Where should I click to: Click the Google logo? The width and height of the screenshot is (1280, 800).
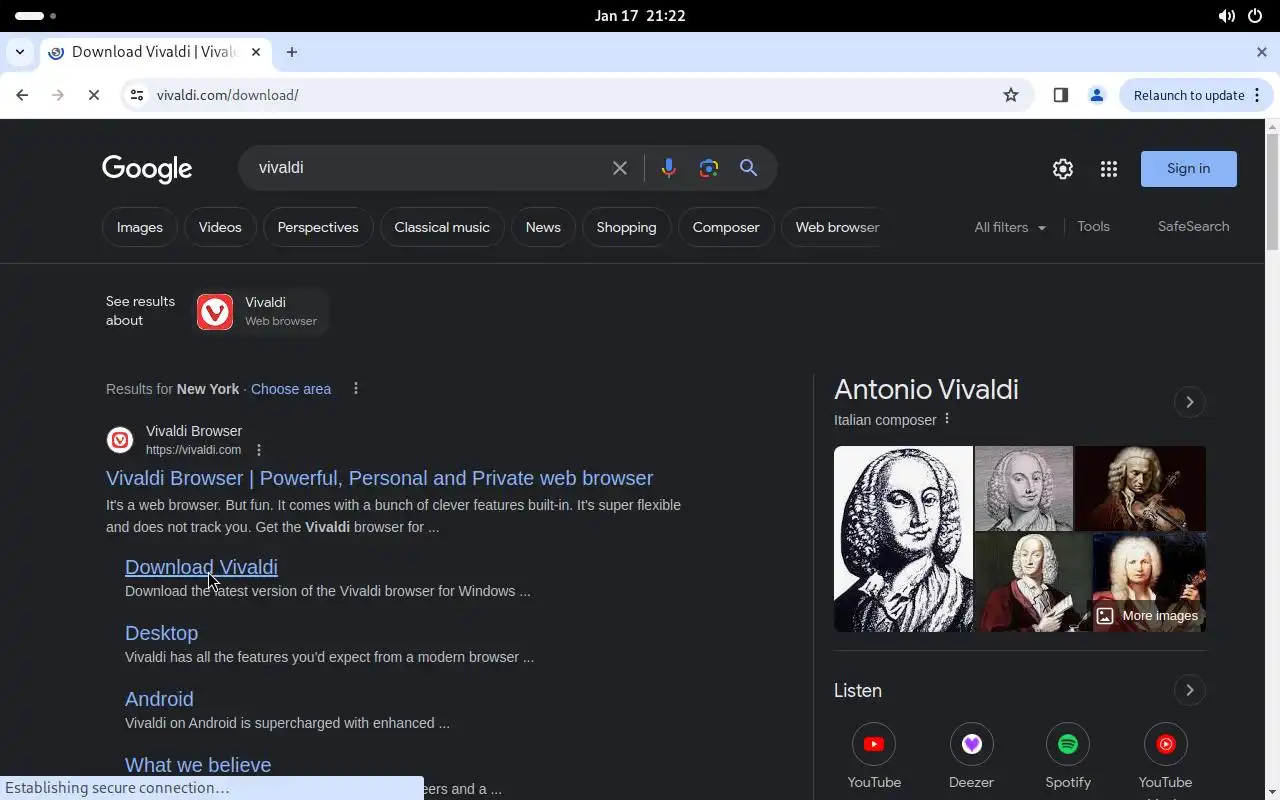(147, 169)
